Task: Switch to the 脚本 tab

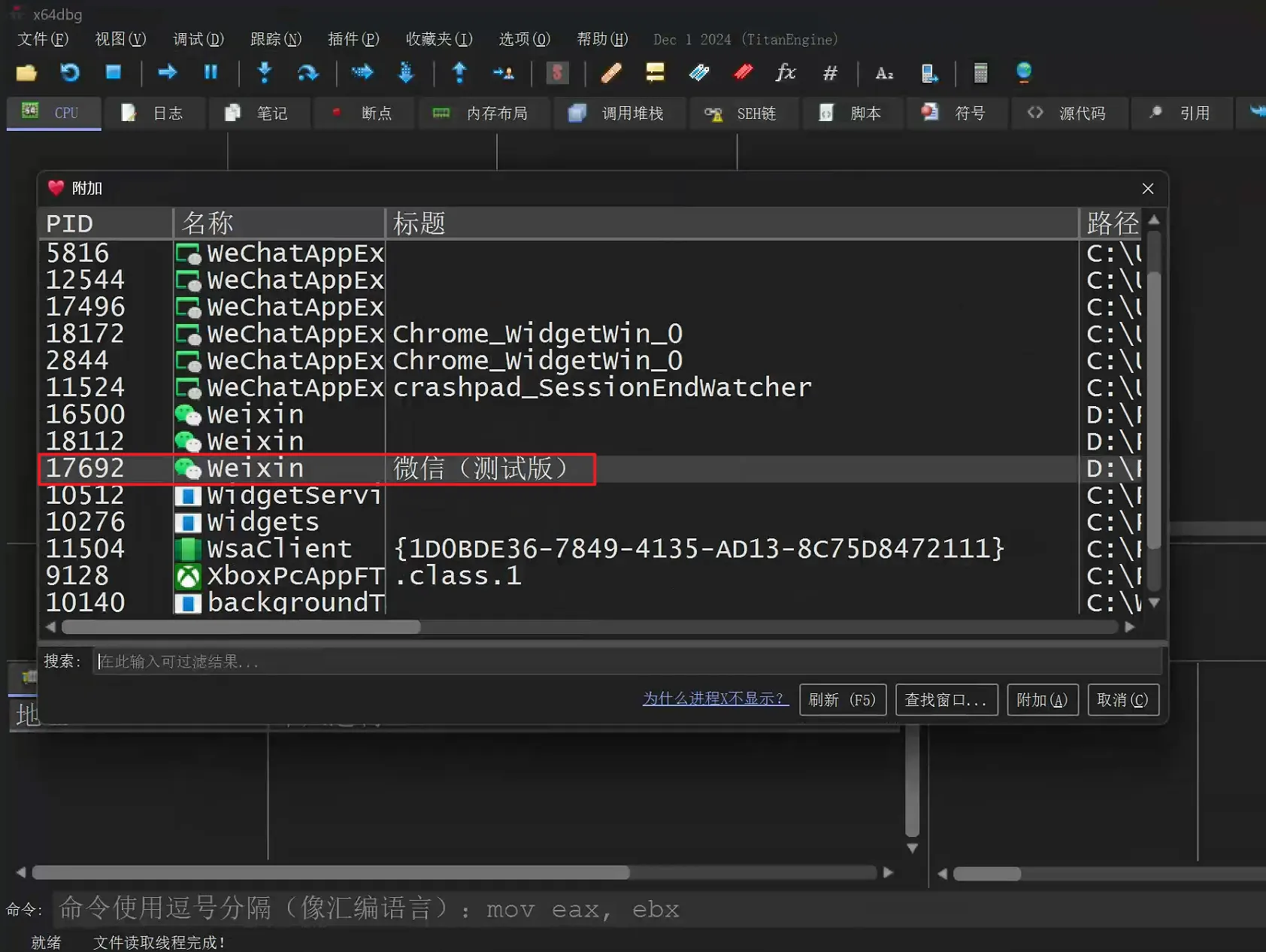Action: click(x=851, y=113)
